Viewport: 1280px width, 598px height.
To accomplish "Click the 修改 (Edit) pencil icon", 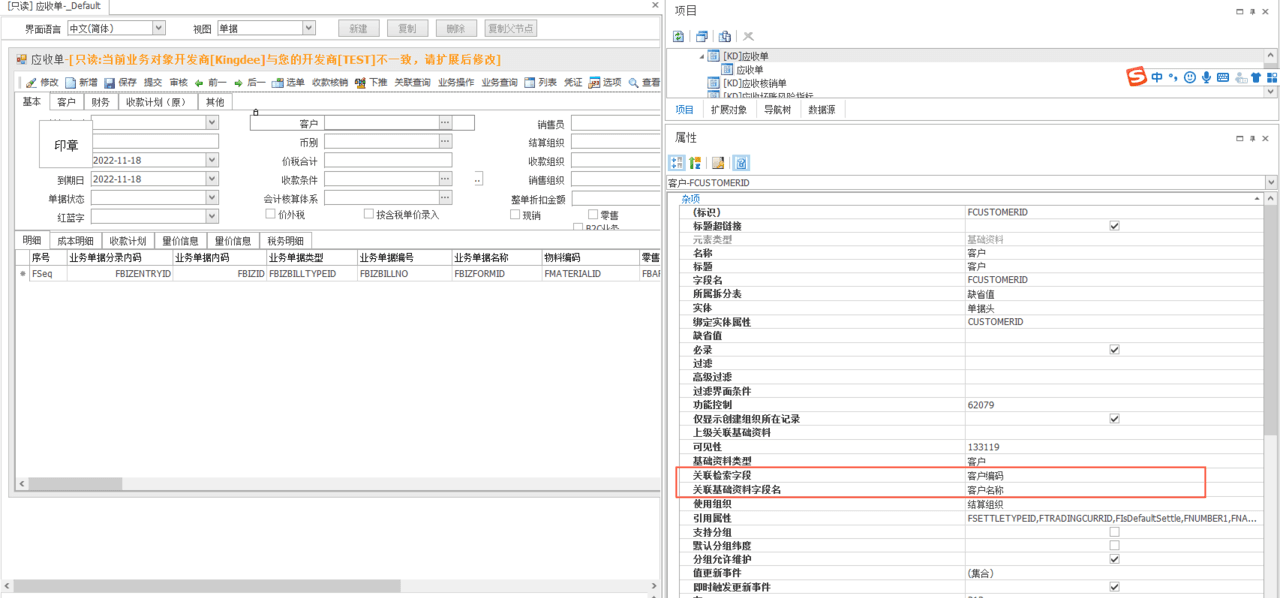I will click(x=31, y=82).
